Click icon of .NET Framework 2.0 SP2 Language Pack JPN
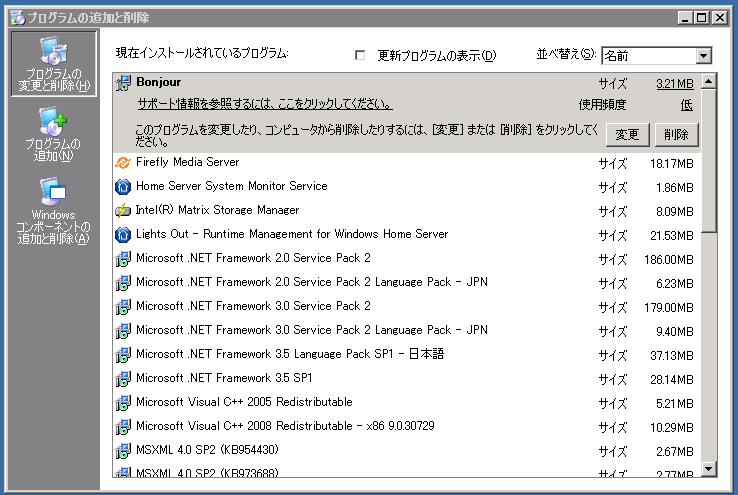 (x=123, y=283)
